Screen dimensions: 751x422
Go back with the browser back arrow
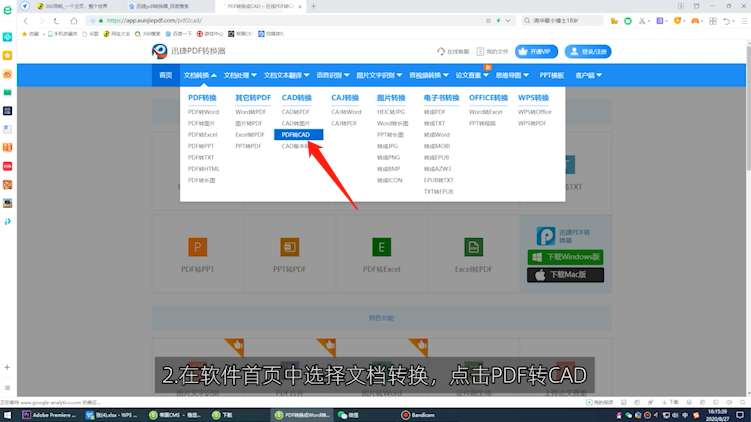click(26, 21)
